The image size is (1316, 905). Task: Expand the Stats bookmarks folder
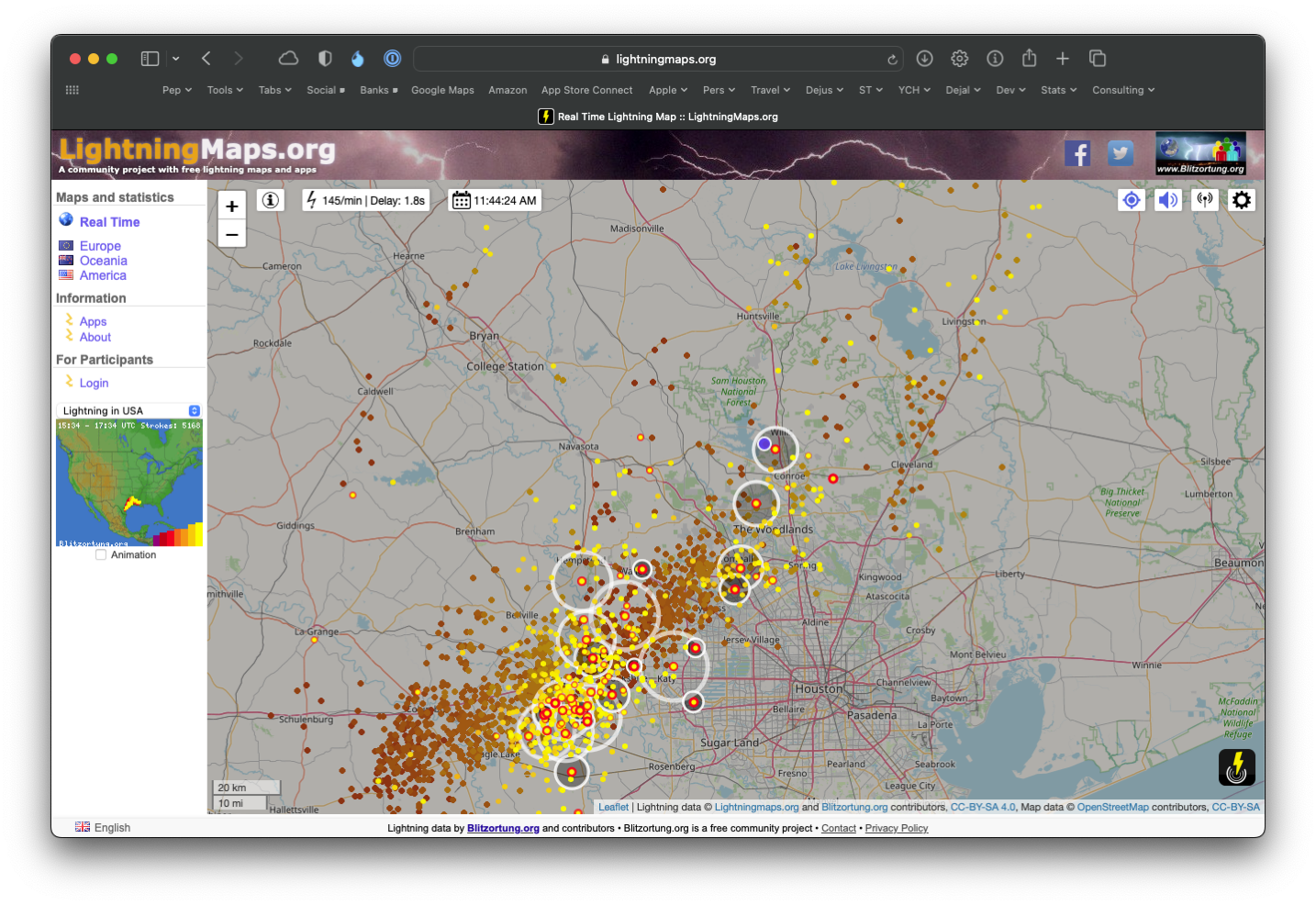coord(1059,90)
